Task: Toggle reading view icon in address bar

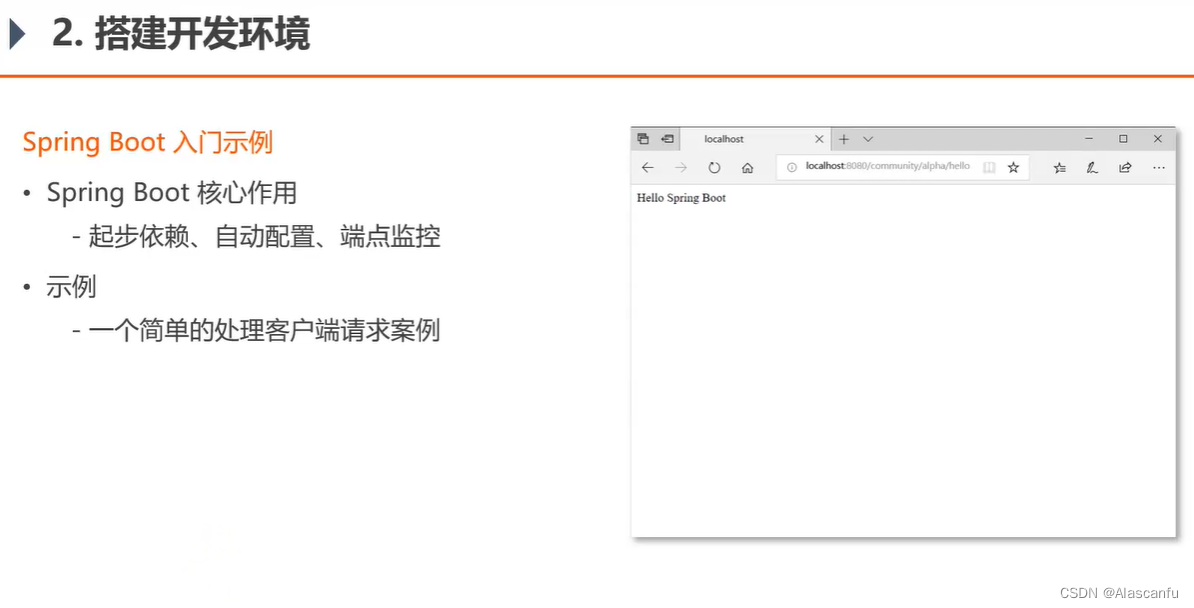Action: 989,168
